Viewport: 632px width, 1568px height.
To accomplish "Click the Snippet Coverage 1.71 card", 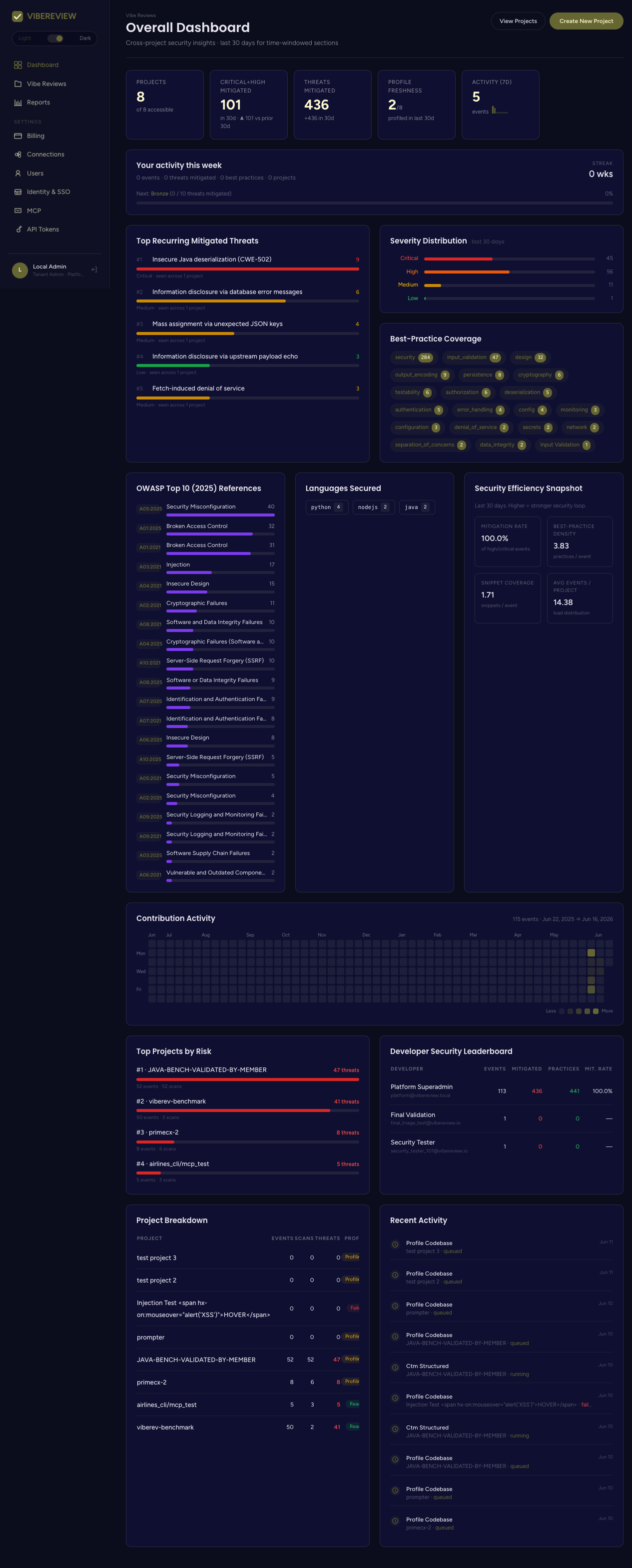I will [x=507, y=598].
